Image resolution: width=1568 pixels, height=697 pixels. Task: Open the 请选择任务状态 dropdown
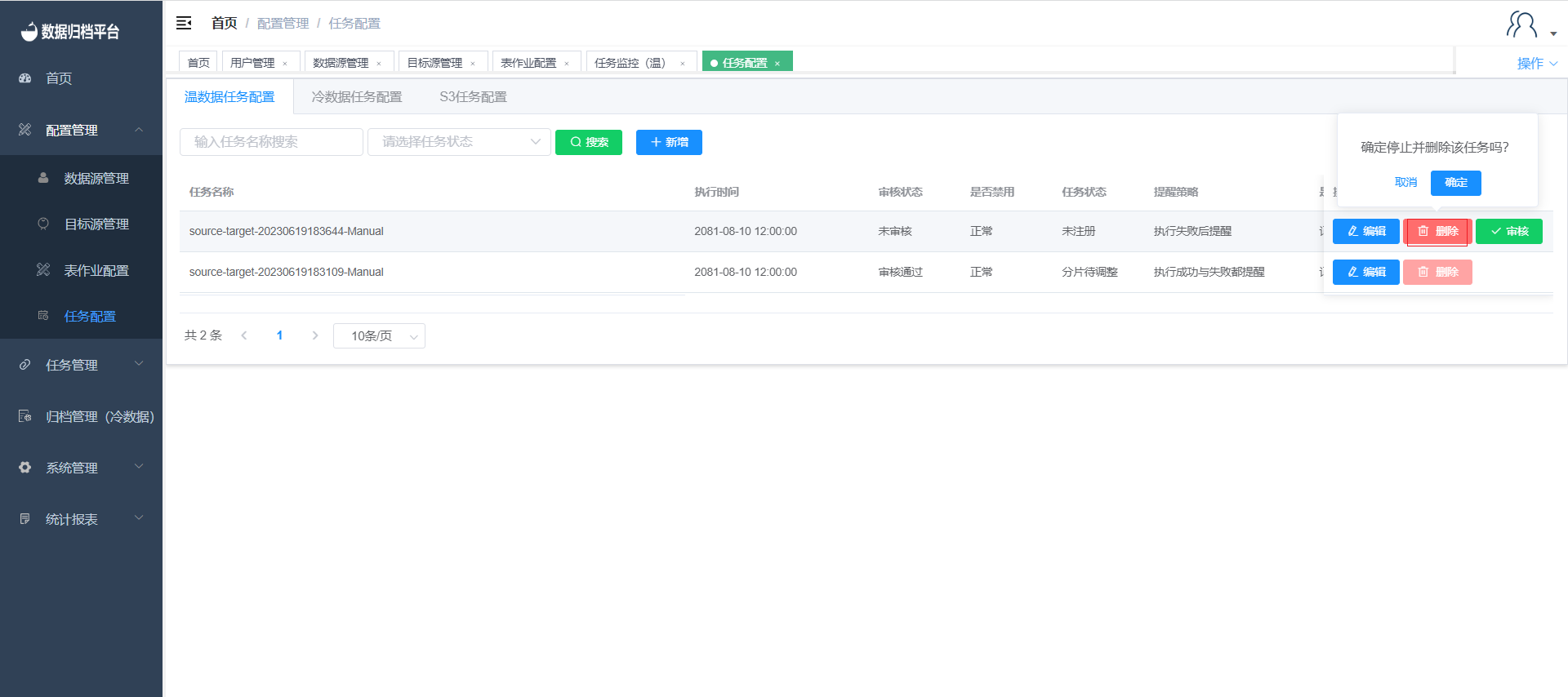click(x=459, y=142)
